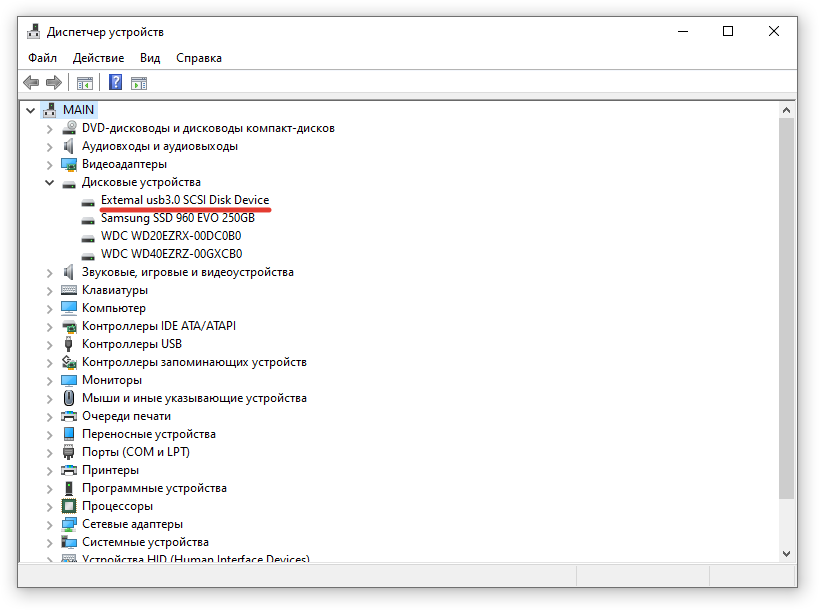Click the Forward arrow toolbar icon
The height and width of the screenshot is (610, 819).
click(54, 83)
